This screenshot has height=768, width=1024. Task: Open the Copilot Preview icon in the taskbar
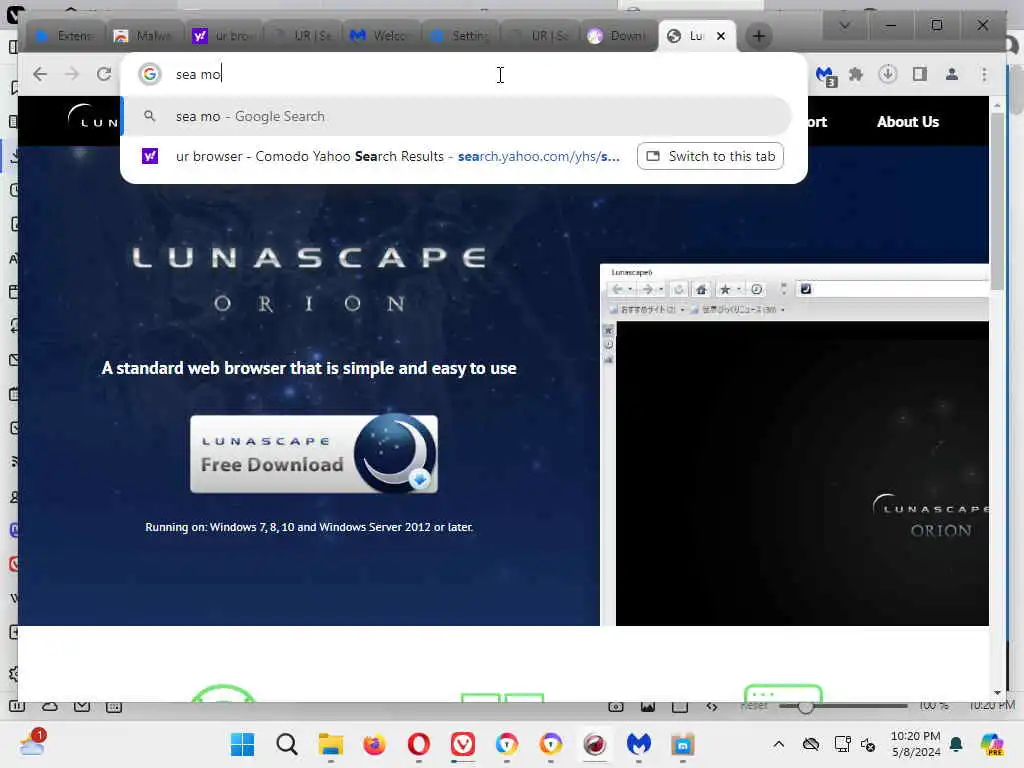pos(992,744)
